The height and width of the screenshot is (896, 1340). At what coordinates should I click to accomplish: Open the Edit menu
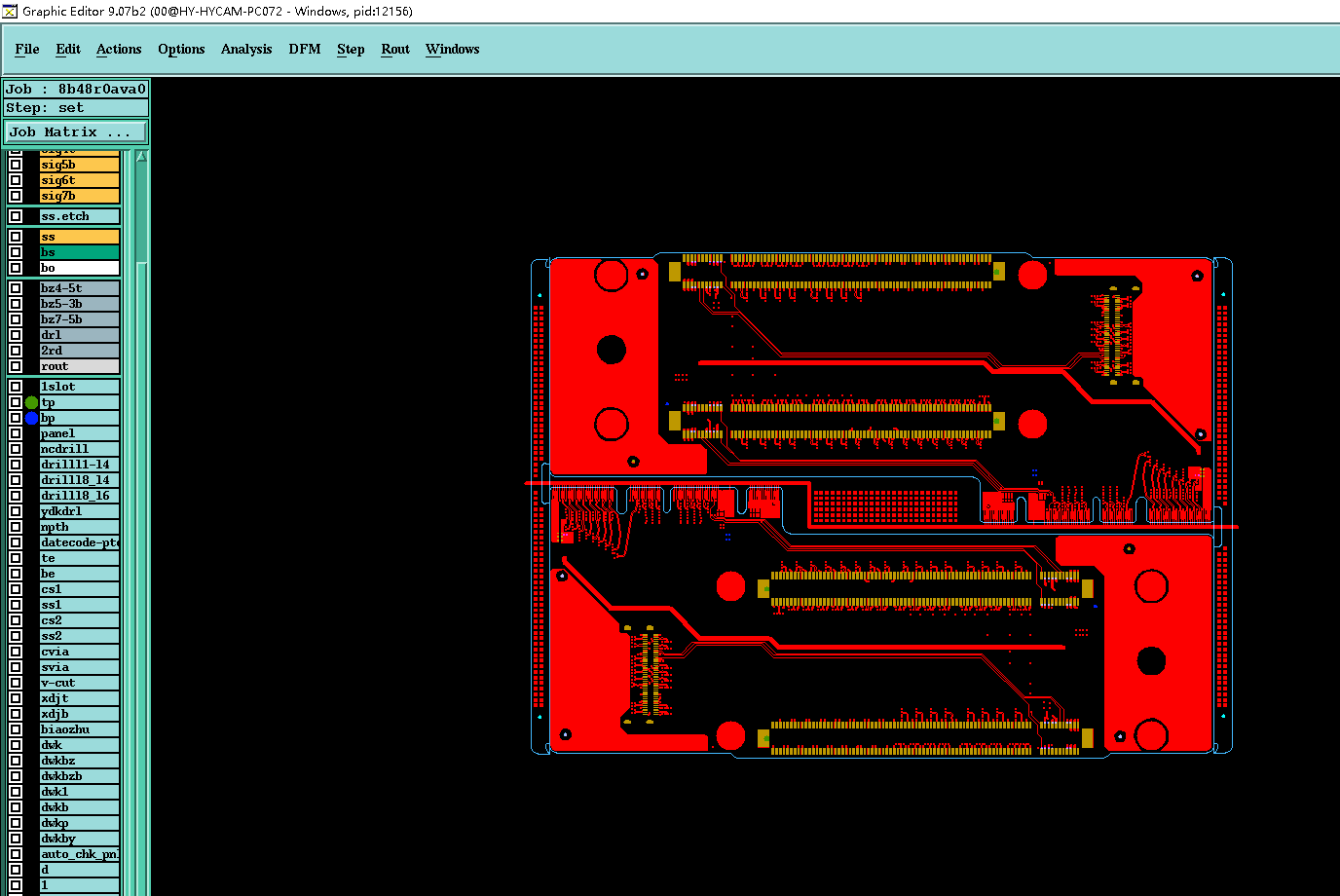pyautogui.click(x=68, y=49)
